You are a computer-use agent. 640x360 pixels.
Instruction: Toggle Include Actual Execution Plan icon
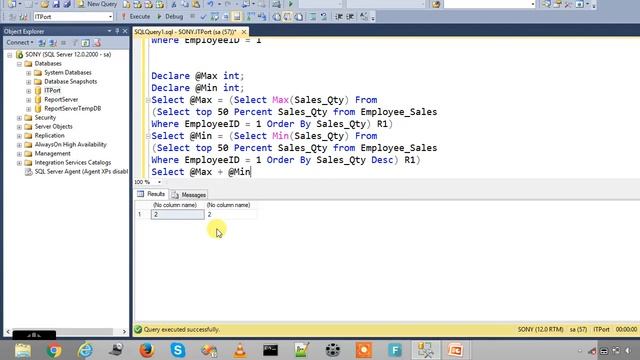click(250, 17)
